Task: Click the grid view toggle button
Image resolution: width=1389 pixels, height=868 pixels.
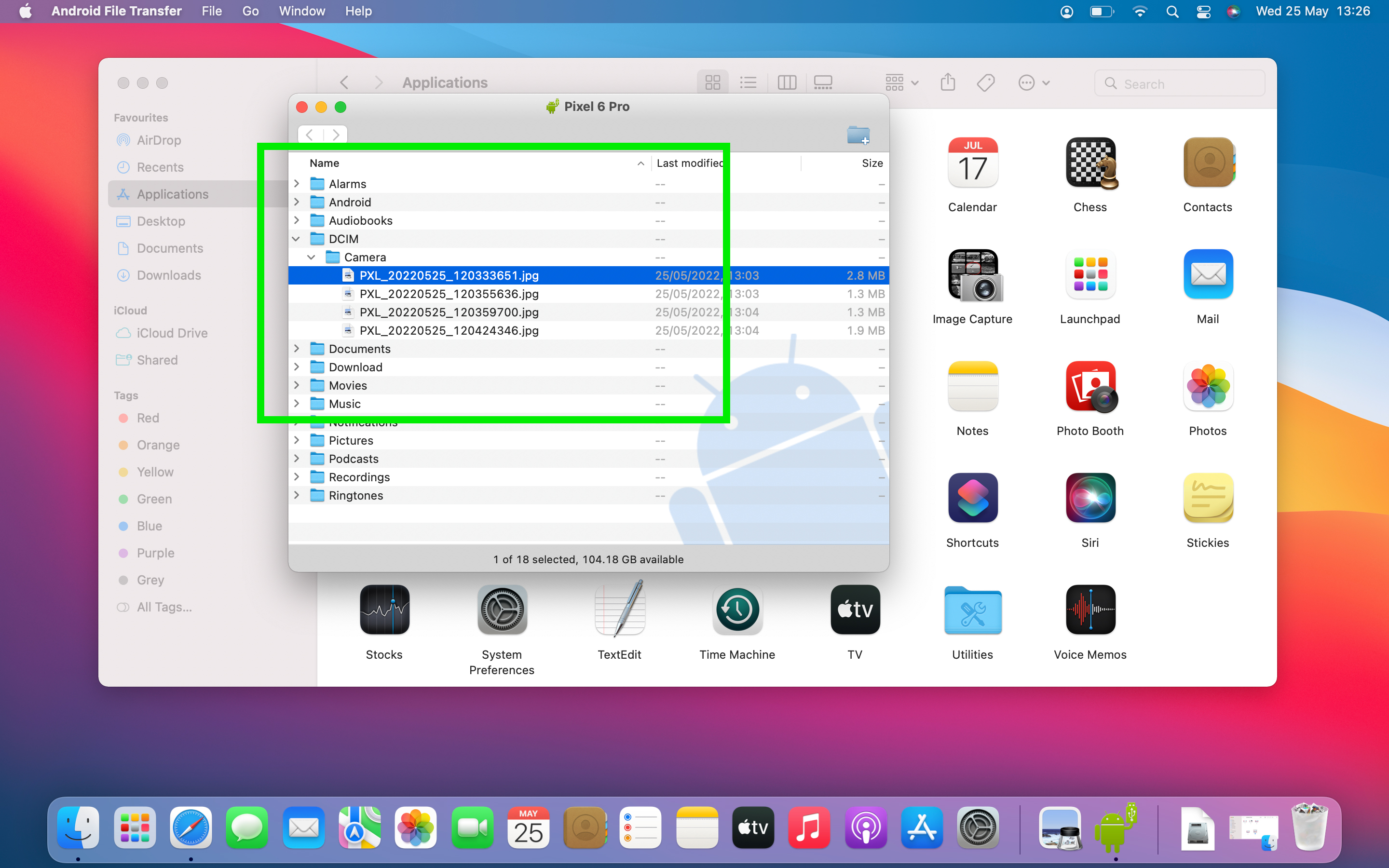Action: coord(711,82)
